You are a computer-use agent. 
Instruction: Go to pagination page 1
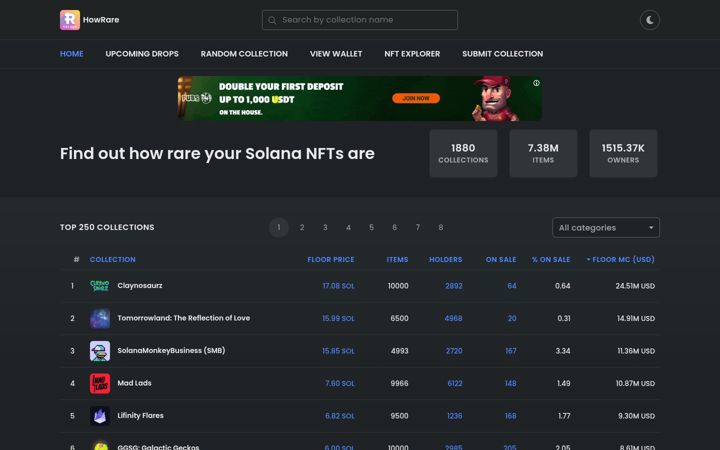click(279, 227)
